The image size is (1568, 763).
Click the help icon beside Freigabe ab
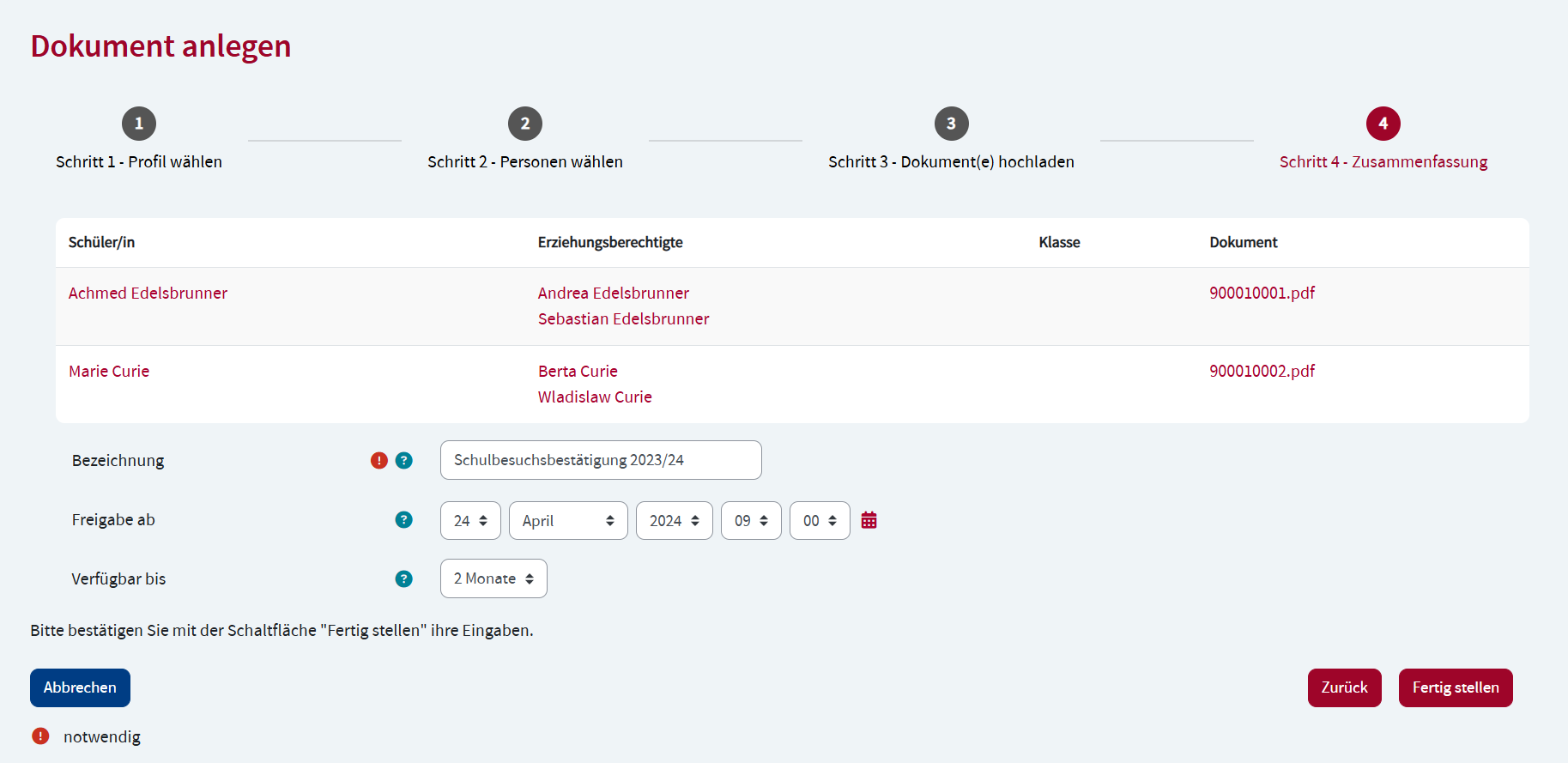point(403,520)
